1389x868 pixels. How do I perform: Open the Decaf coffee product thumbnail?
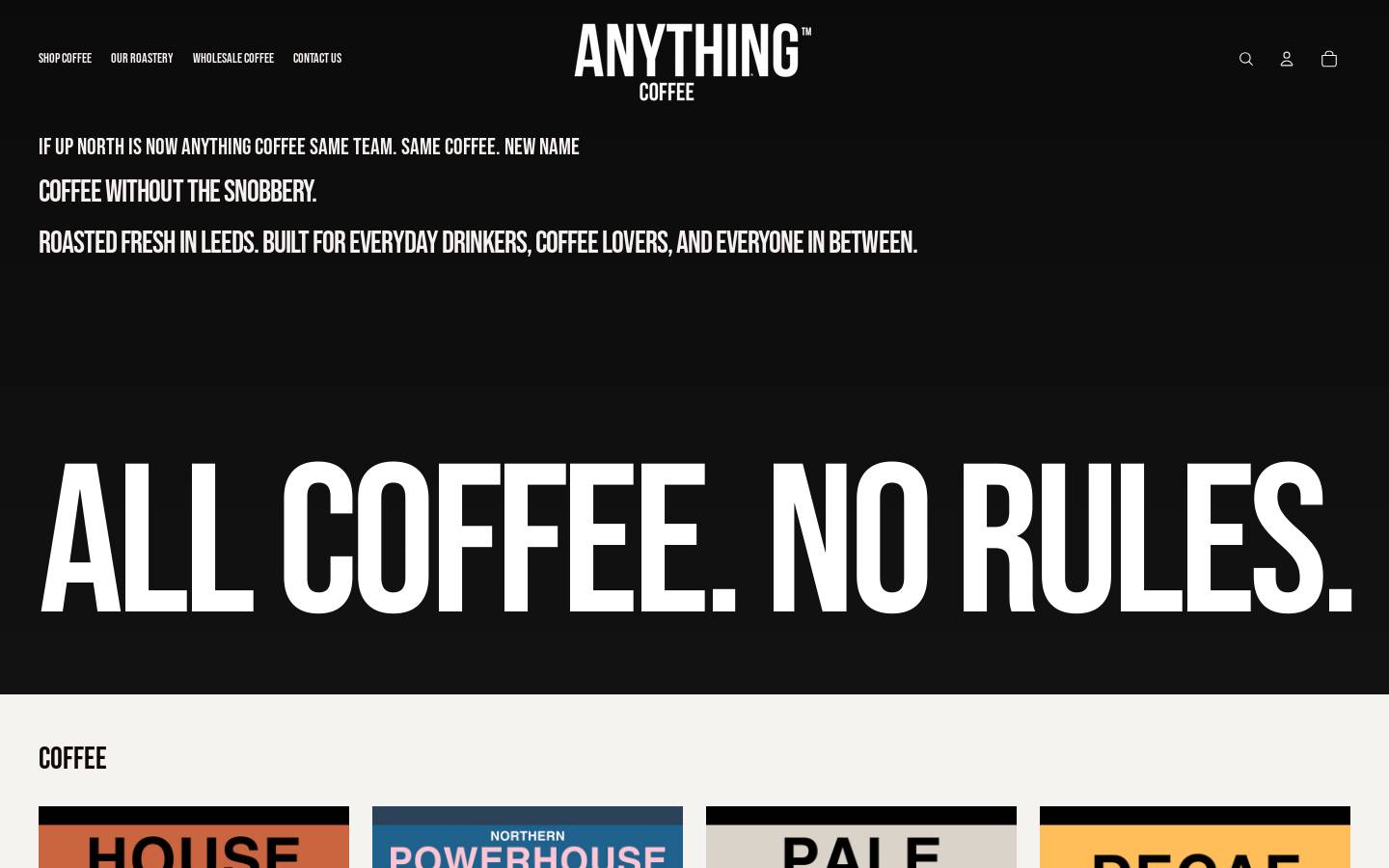pos(1195,837)
